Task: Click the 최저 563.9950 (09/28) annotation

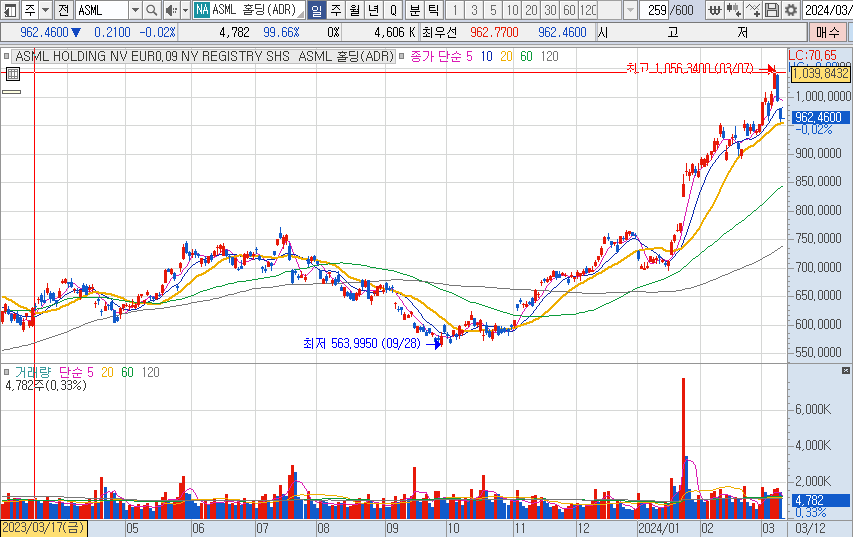Action: 361,343
